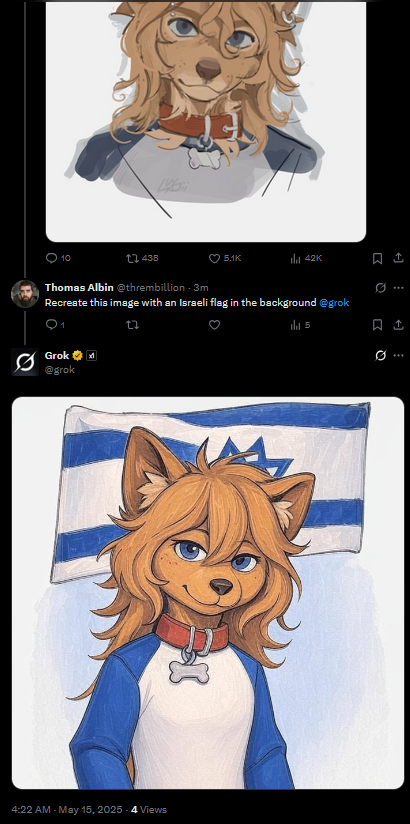Image resolution: width=410 pixels, height=824 pixels.
Task: Open Thomas Albin's profile name
Action: (x=79, y=287)
